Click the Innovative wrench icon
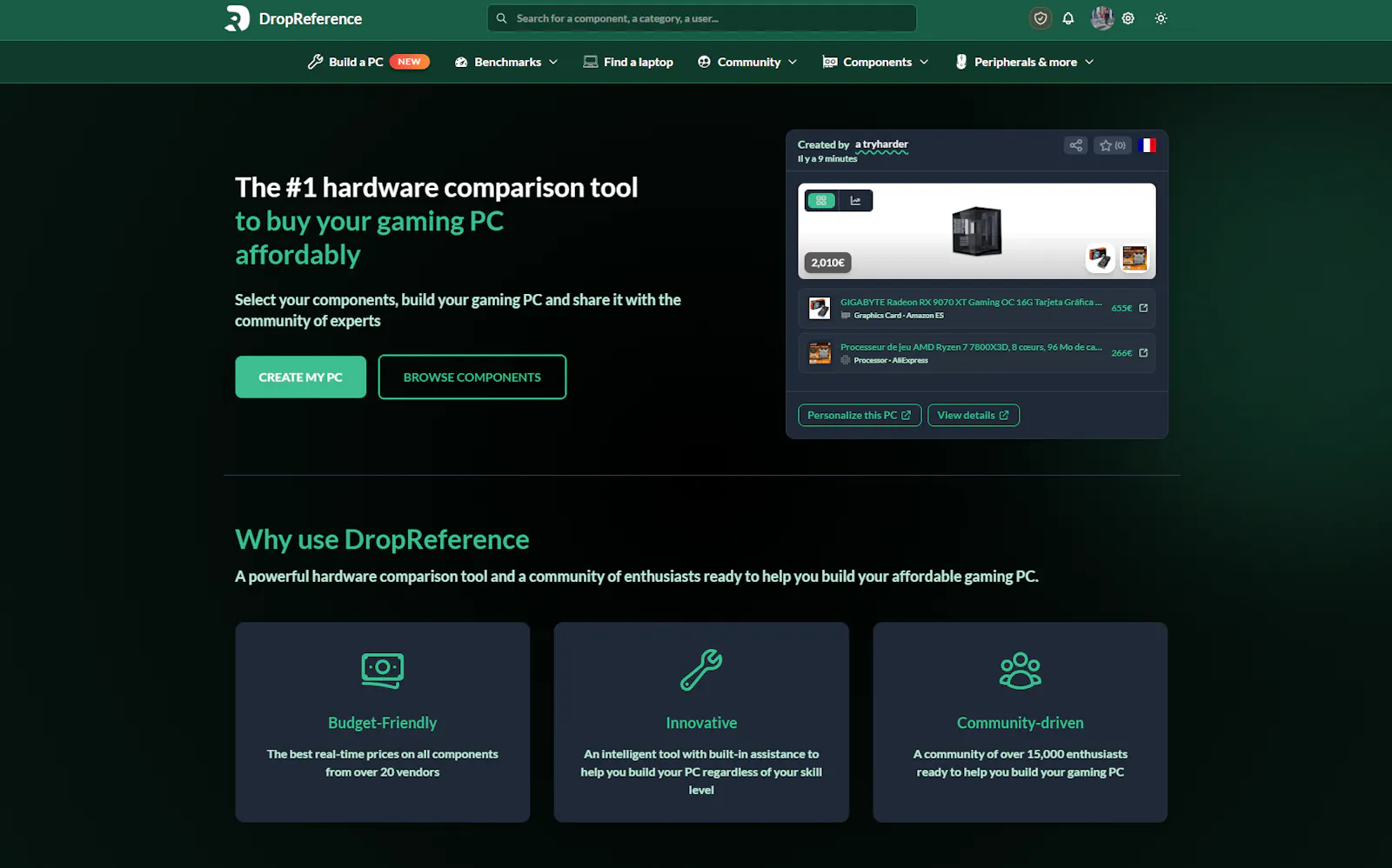Screen dimensions: 1392x868 [701, 670]
